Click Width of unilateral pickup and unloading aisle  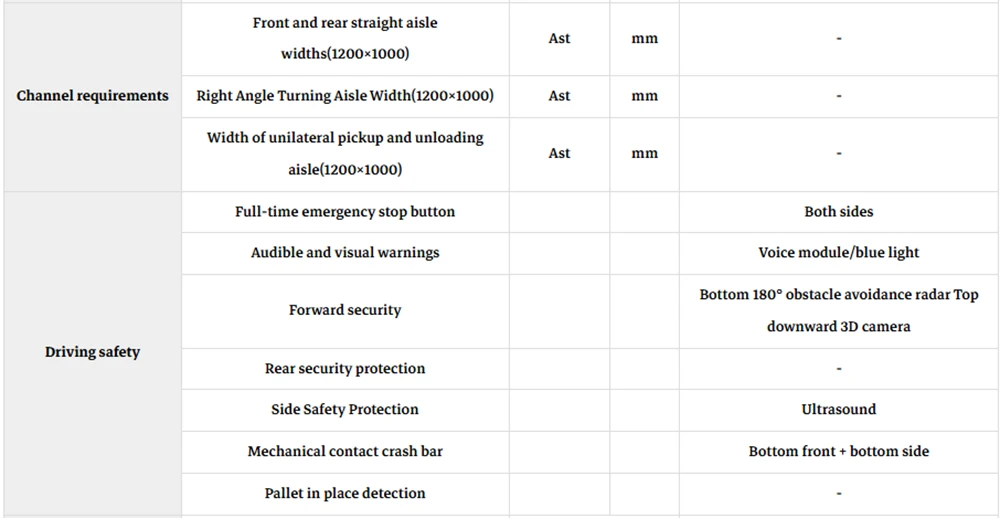[345, 154]
